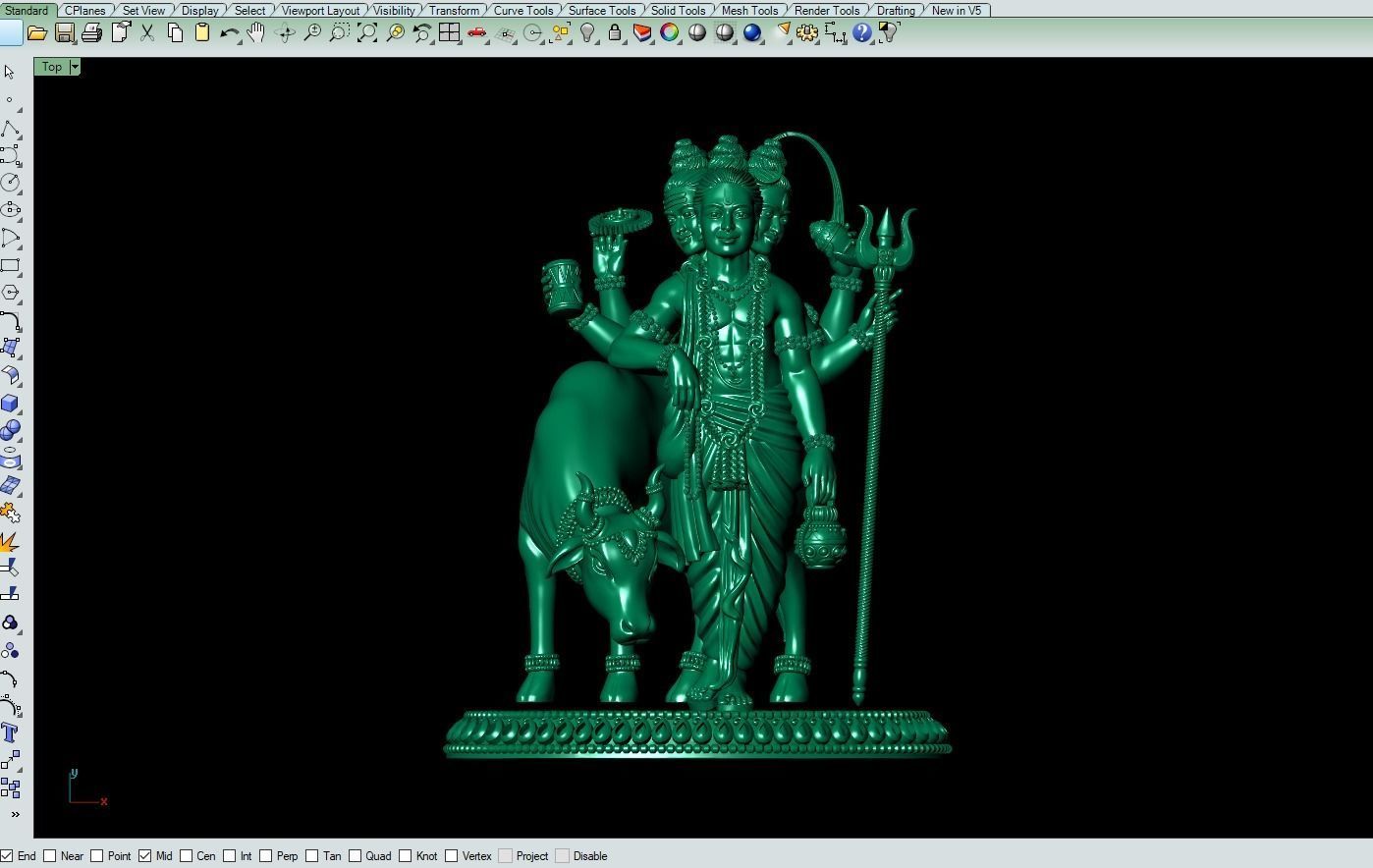Click the Top viewport title label

(x=51, y=67)
